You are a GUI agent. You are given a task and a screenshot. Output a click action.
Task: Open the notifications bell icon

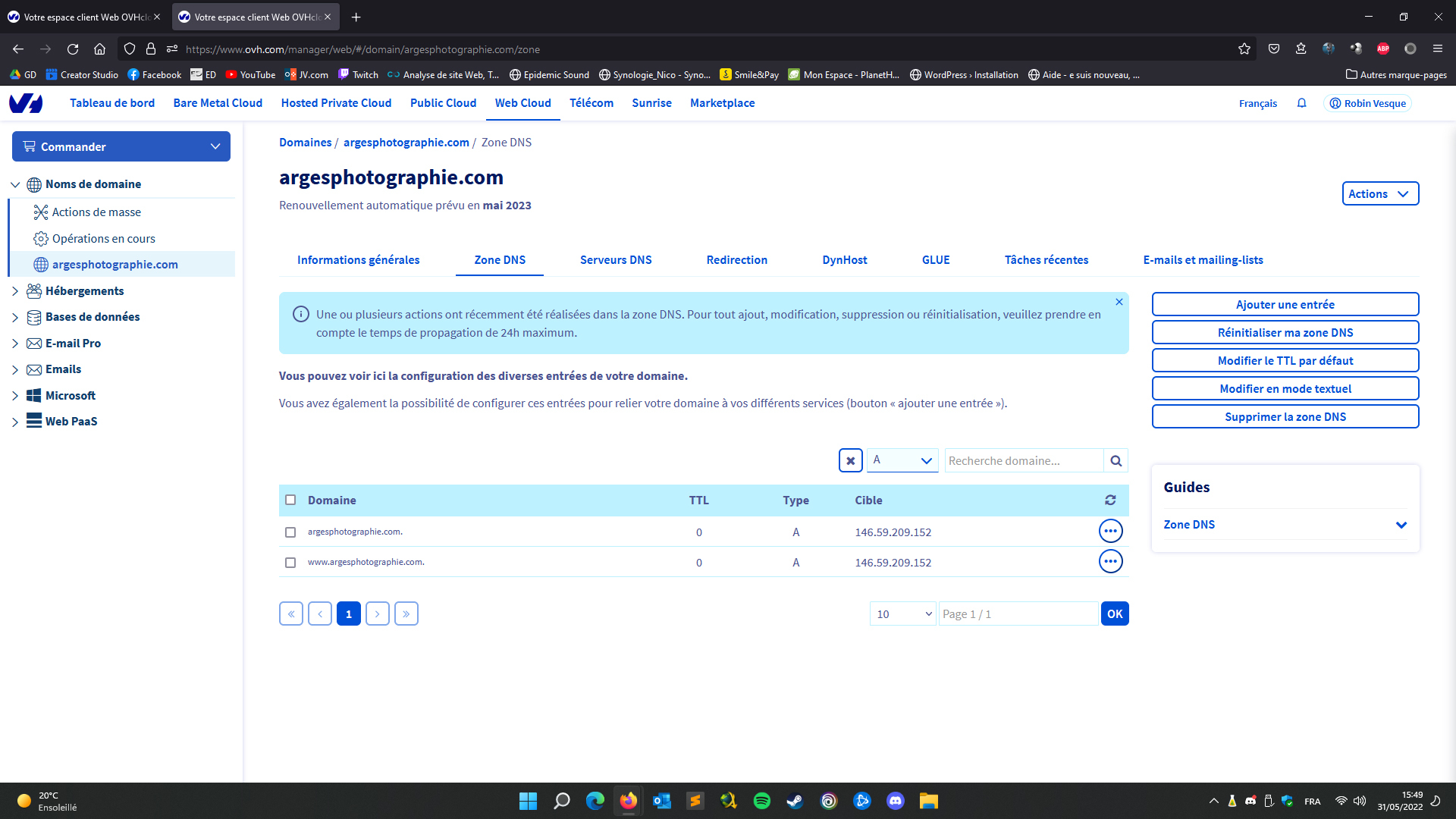tap(1301, 103)
